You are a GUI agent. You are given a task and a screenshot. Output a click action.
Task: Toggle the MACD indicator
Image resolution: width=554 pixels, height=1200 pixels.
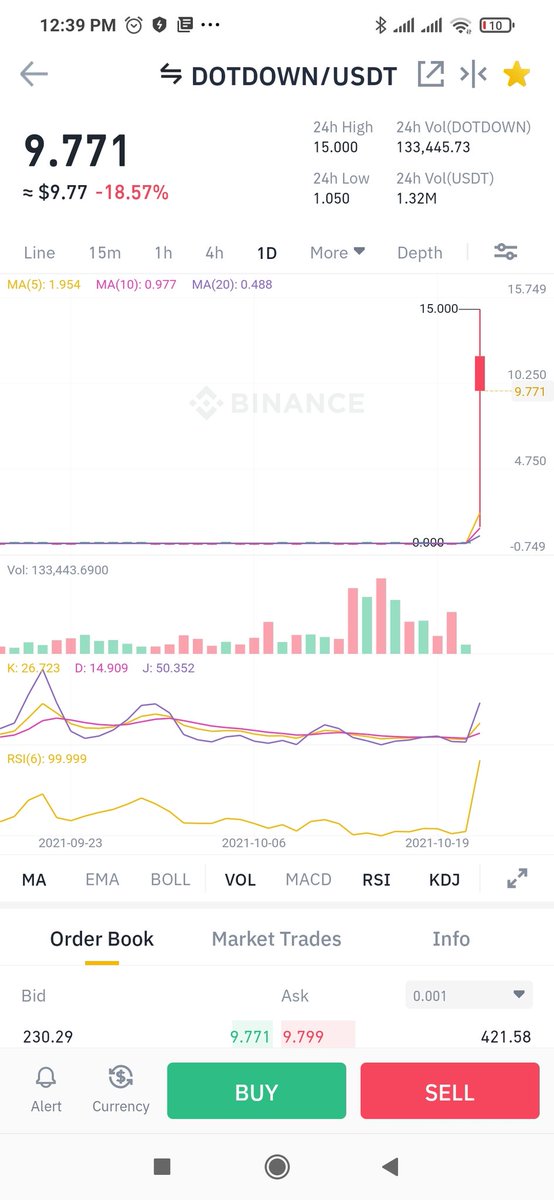tap(308, 880)
